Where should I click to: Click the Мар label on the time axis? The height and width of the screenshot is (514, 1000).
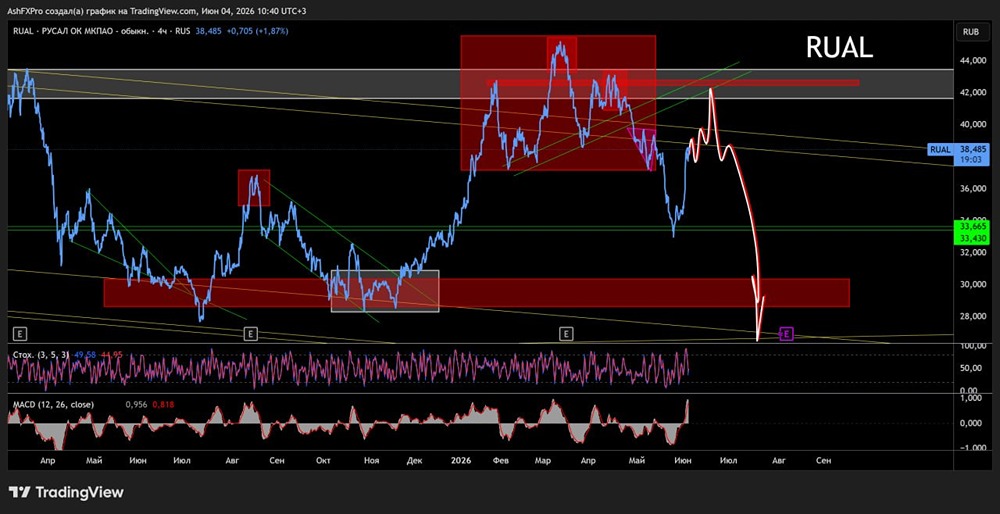coord(543,459)
